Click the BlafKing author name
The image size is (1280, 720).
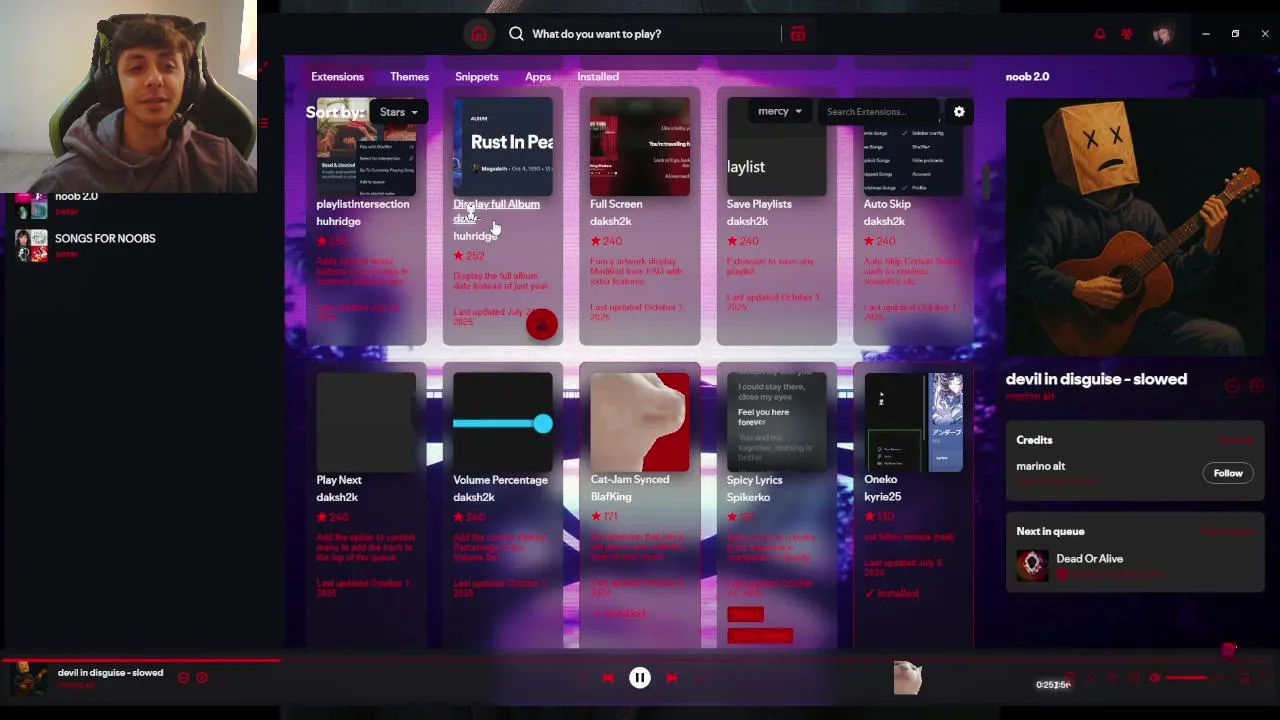(x=611, y=496)
